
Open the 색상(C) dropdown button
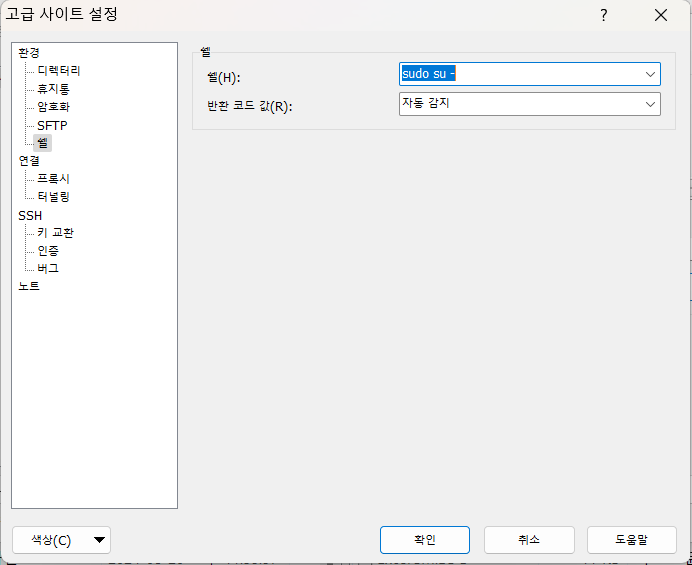tap(61, 540)
